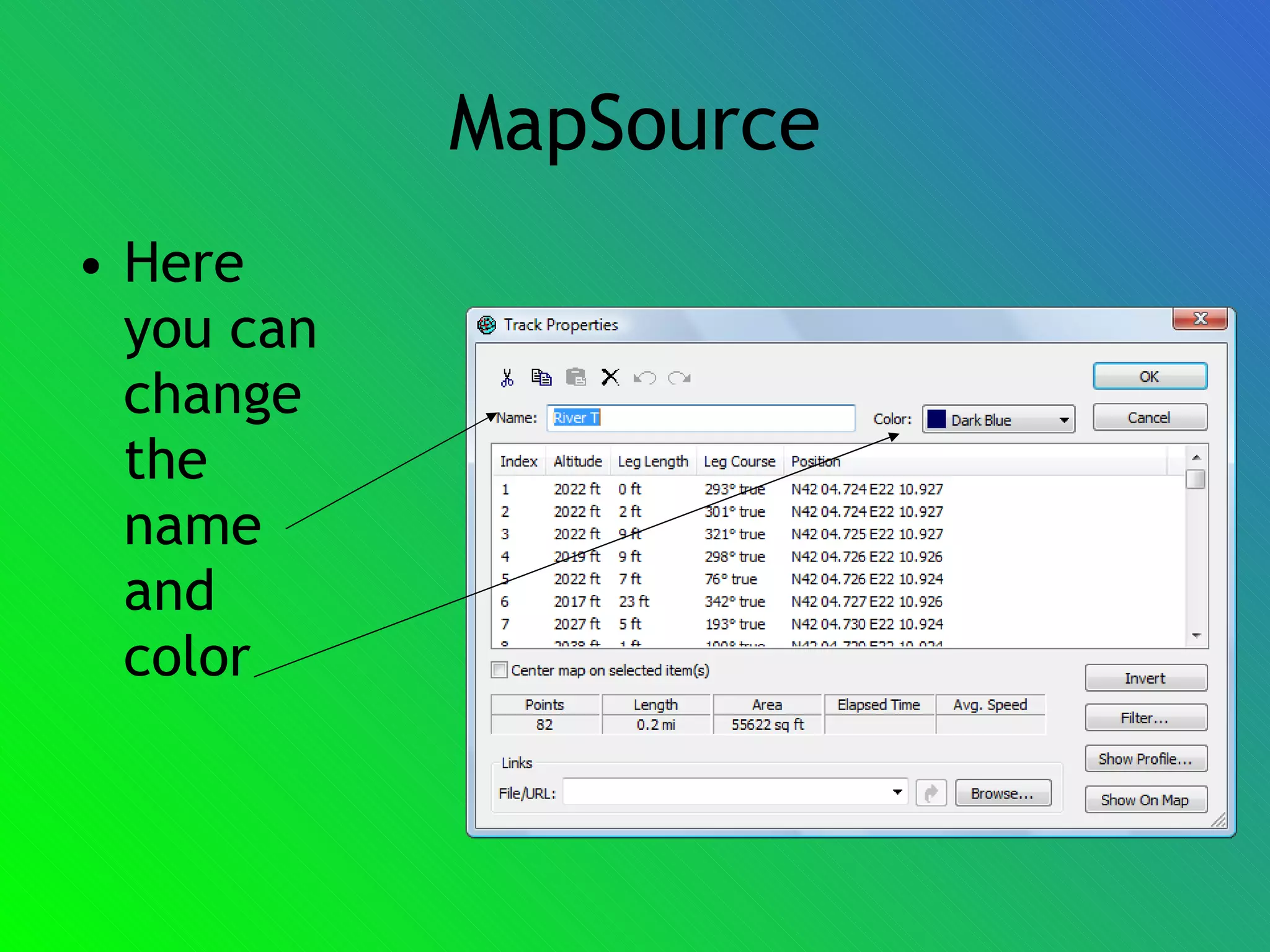1270x952 pixels.
Task: Select row with 23 ft leg length
Action: point(838,601)
